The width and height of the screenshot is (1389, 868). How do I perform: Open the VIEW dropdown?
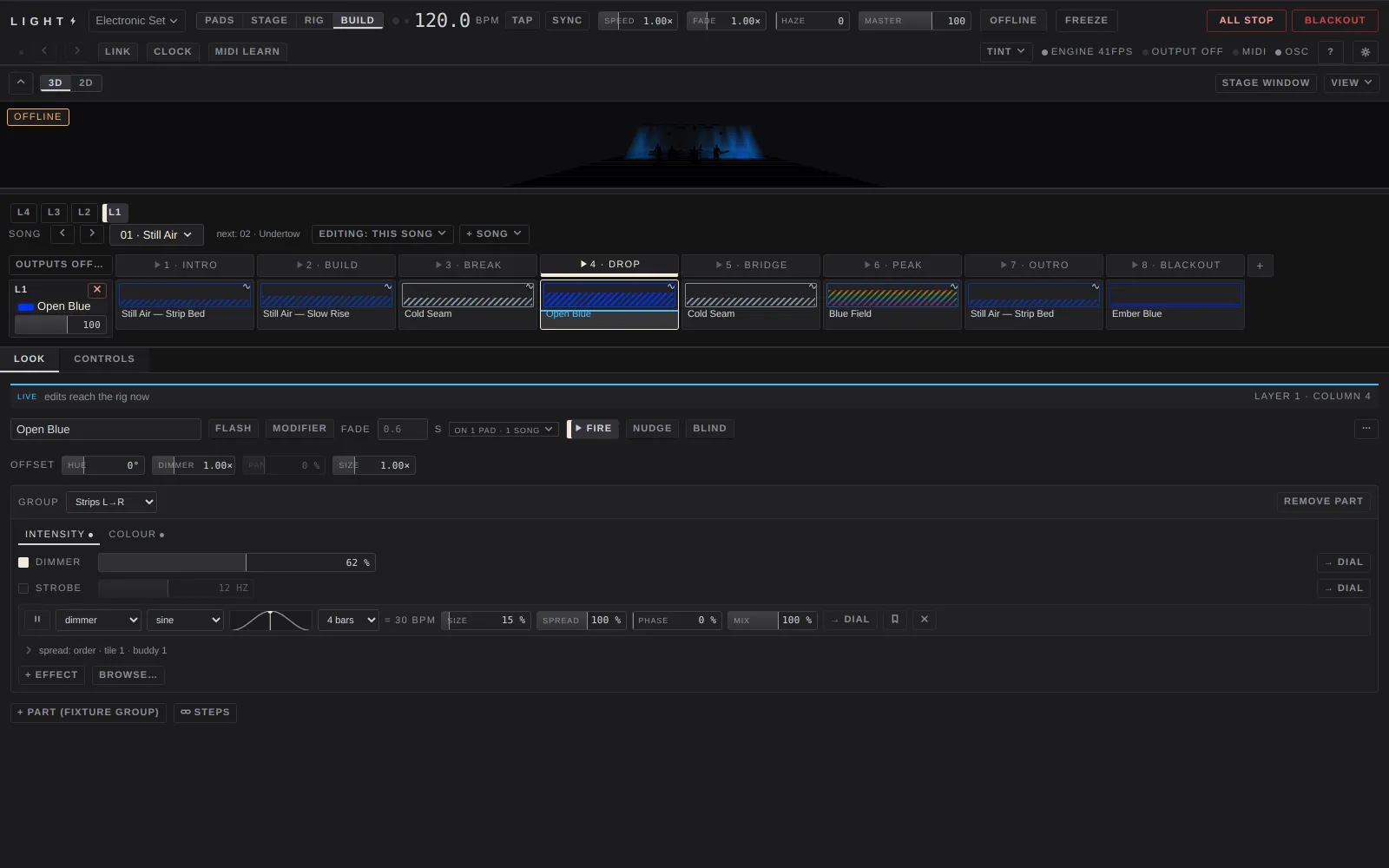[1352, 83]
